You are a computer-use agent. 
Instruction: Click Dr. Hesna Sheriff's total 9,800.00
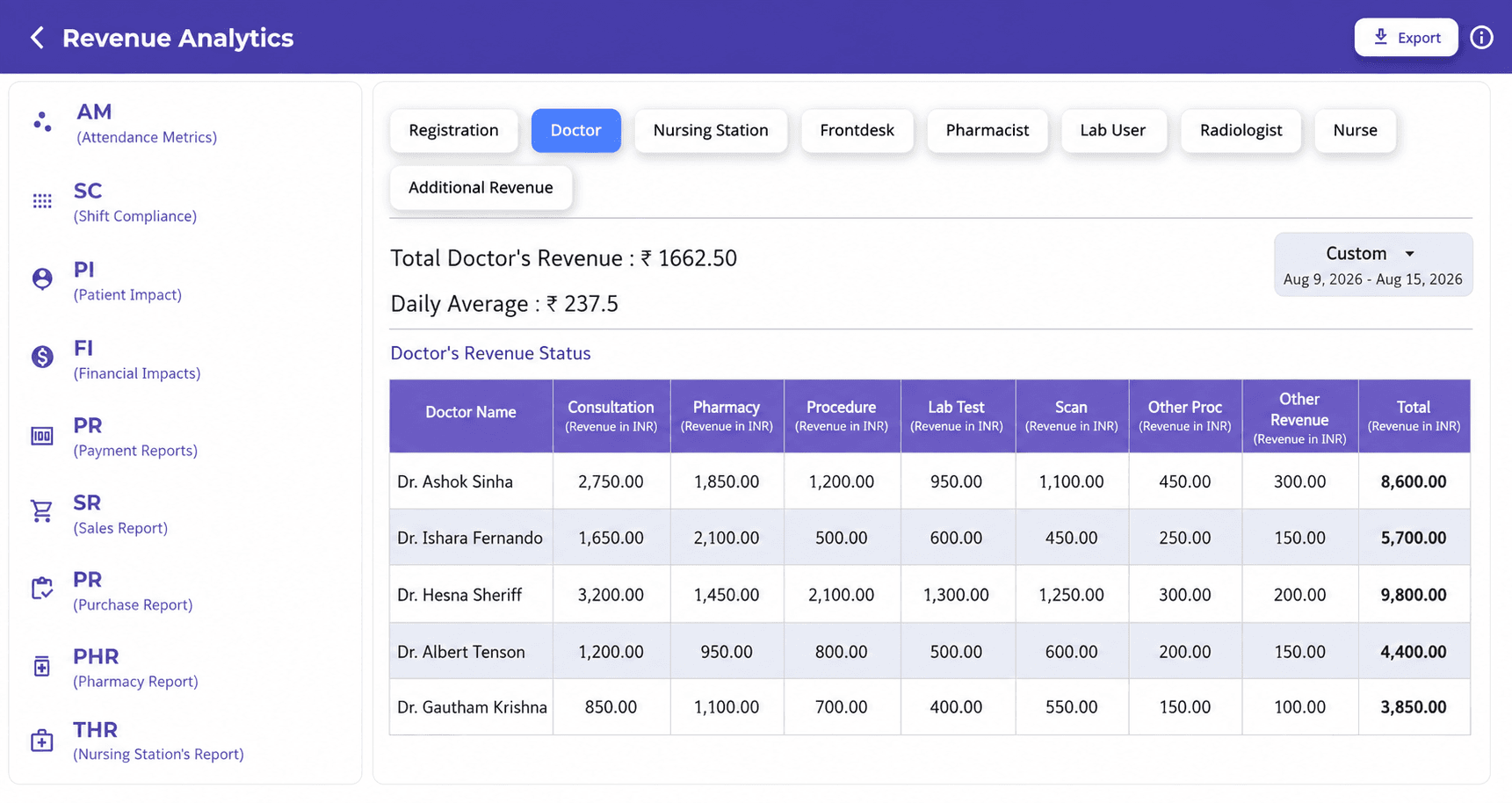[1414, 595]
